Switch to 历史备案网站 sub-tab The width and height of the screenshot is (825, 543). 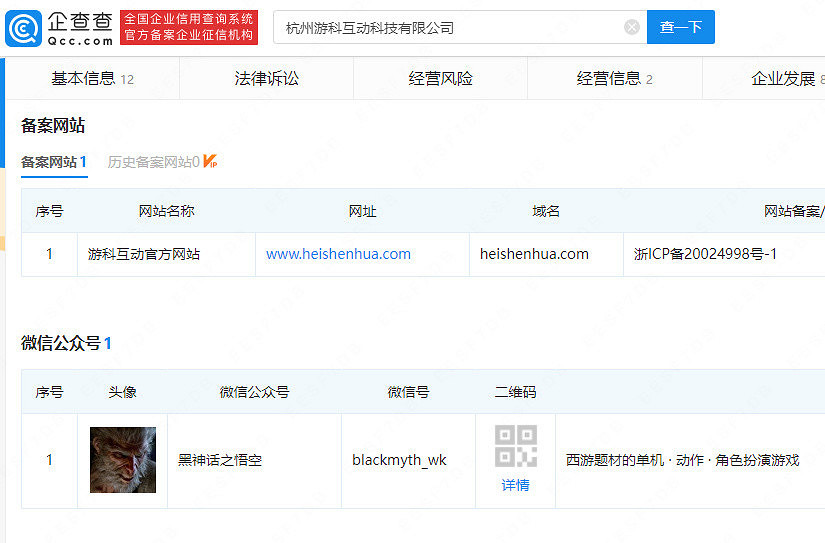(x=153, y=161)
